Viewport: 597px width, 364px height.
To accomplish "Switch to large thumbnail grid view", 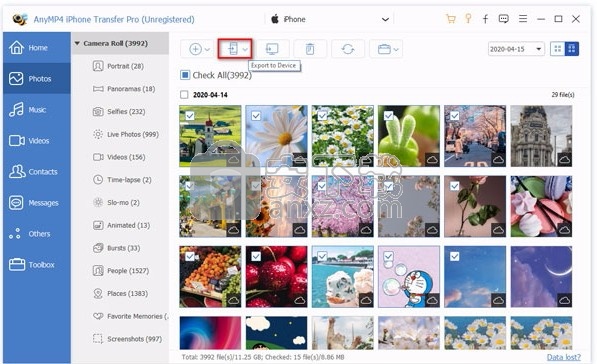I will [x=571, y=49].
